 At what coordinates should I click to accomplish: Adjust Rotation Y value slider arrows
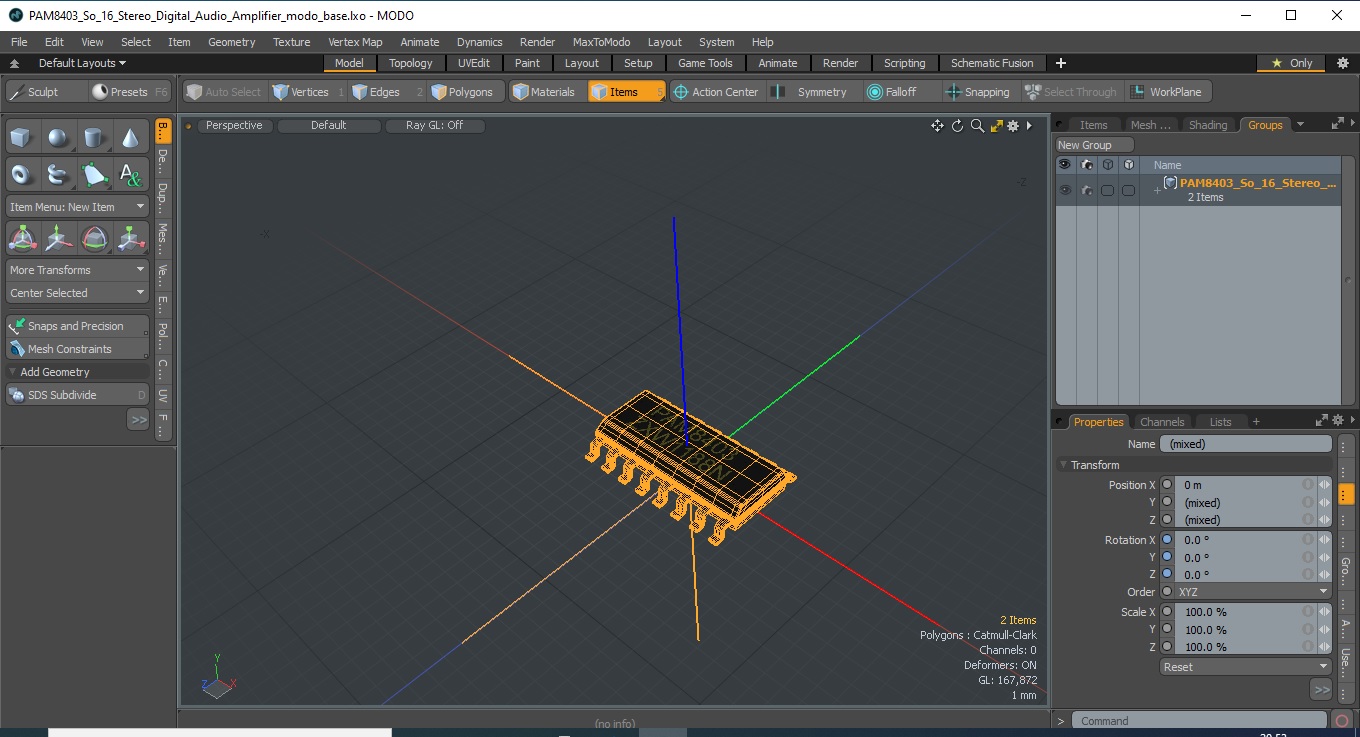point(1325,557)
